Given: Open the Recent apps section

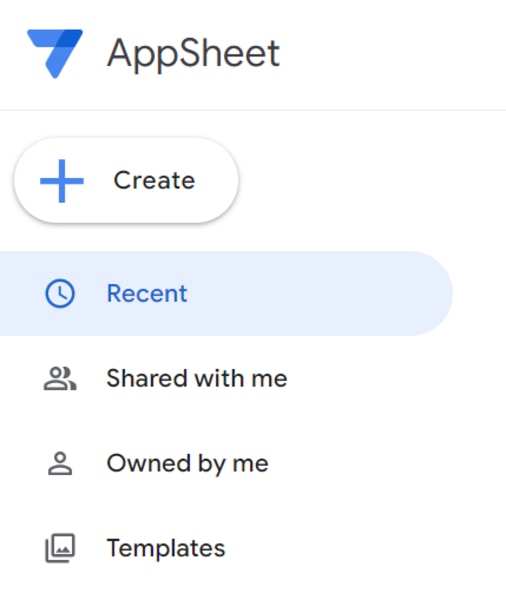Looking at the screenshot, I should point(226,293).
